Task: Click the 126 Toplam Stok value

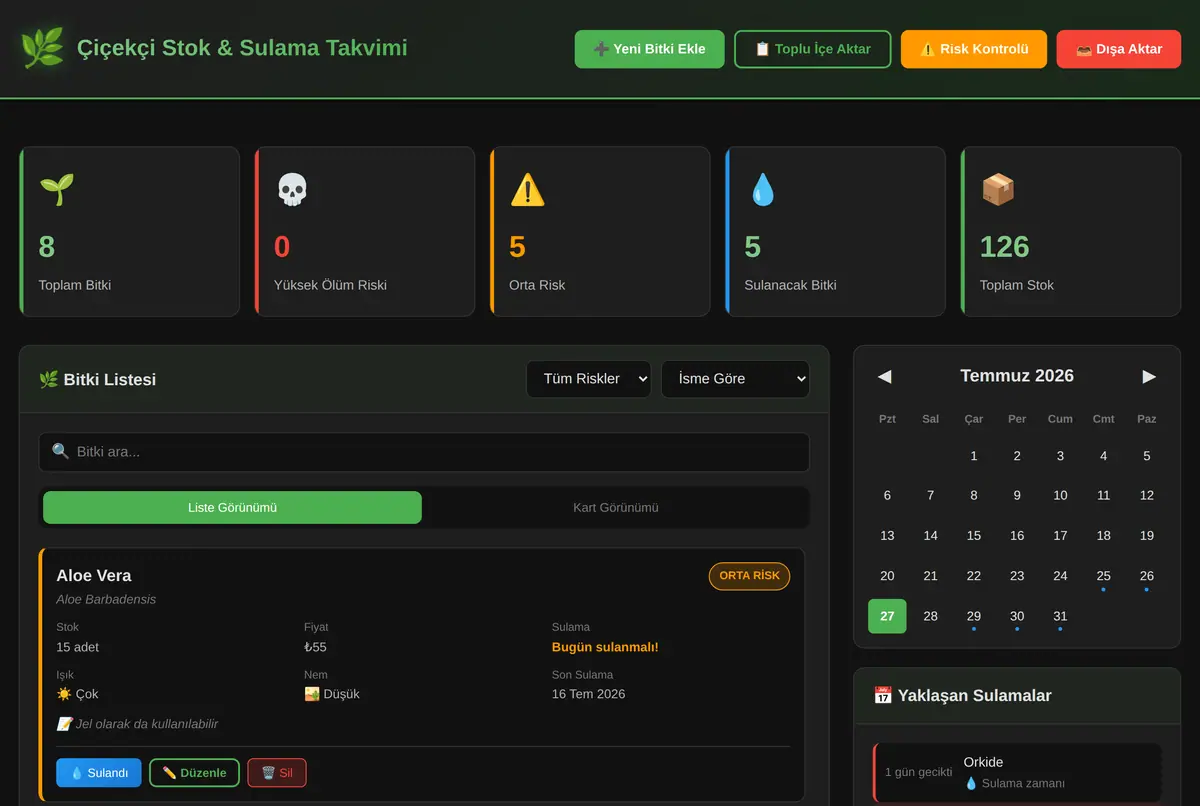Action: click(1004, 246)
